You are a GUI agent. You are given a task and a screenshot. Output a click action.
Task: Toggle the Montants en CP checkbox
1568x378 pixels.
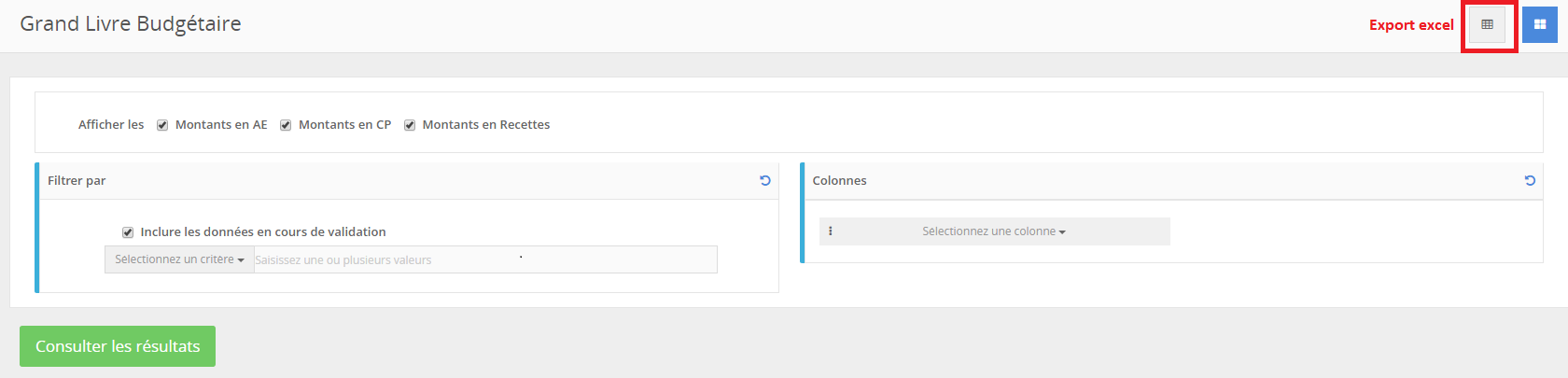[x=286, y=125]
